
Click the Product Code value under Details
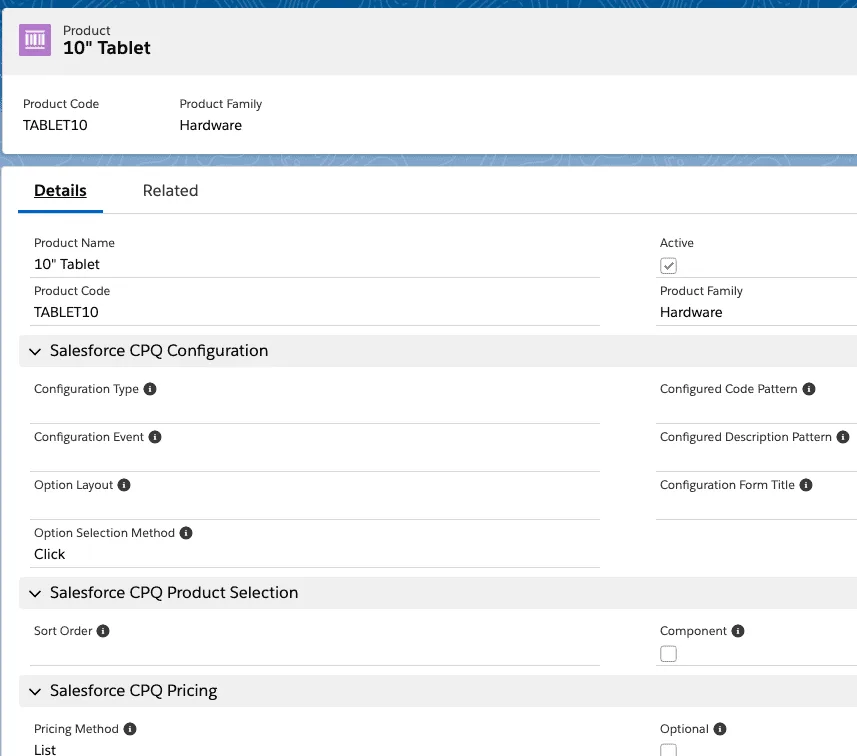click(x=66, y=312)
